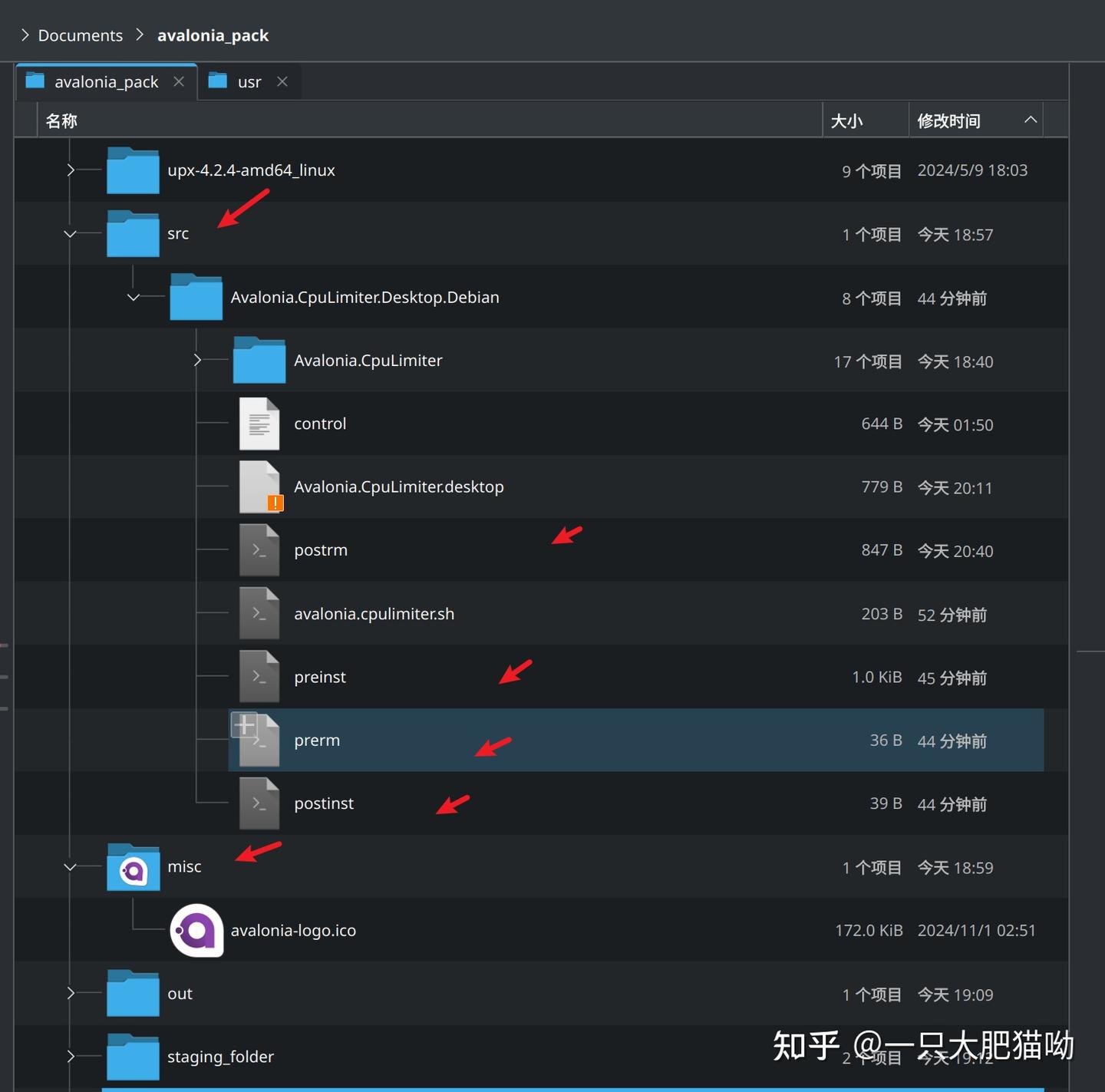The height and width of the screenshot is (1092, 1105).
Task: Click the upx-4.2.4-amd64_linux folder icon
Action: coord(132,170)
